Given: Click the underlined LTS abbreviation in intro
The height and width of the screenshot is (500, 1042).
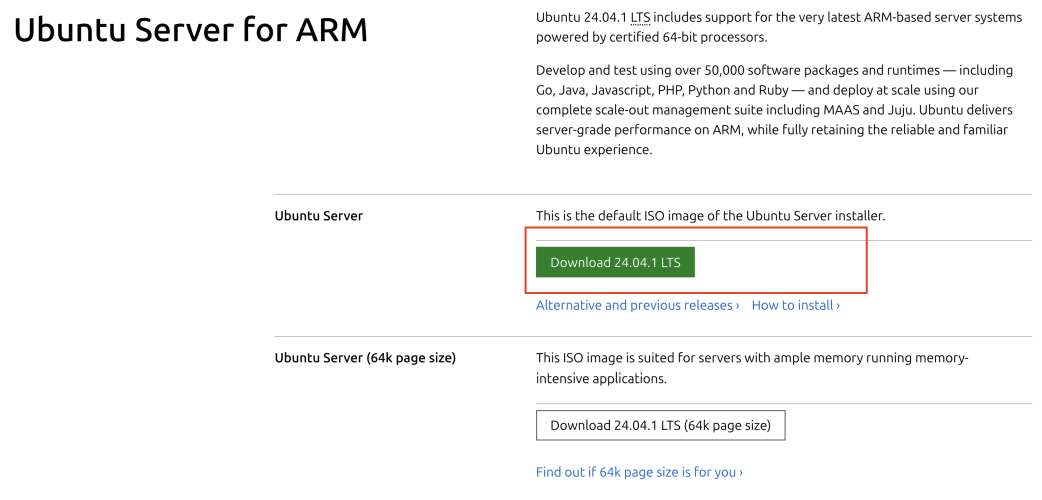Looking at the screenshot, I should (x=640, y=18).
